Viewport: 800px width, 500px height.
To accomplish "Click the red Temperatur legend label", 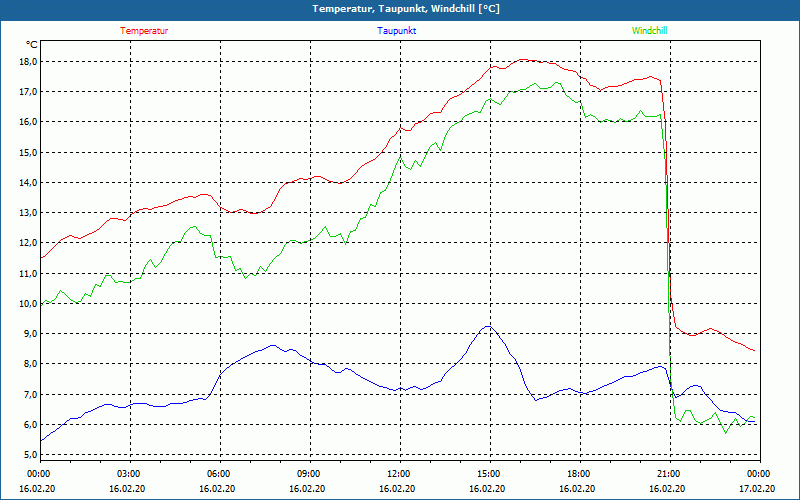I will point(144,31).
